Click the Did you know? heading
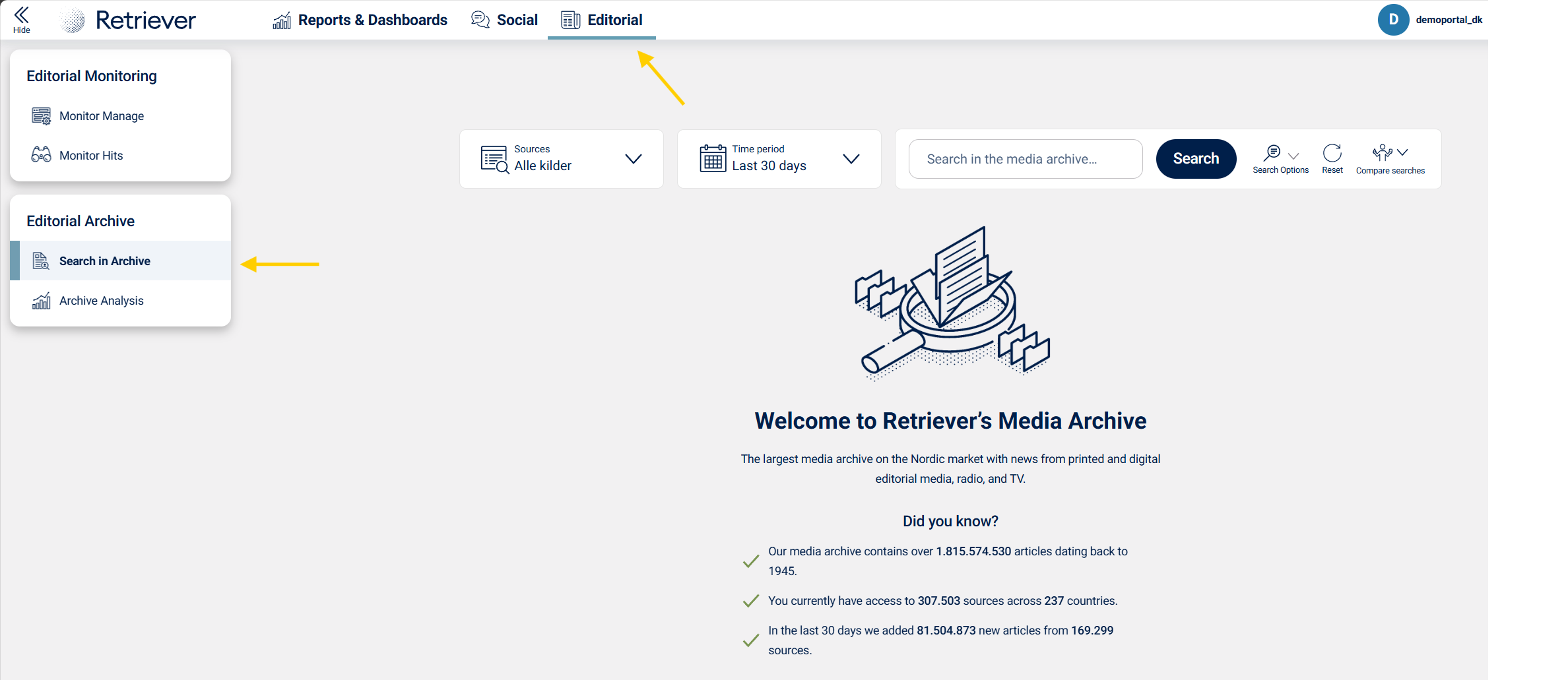1568x680 pixels. pos(950,521)
